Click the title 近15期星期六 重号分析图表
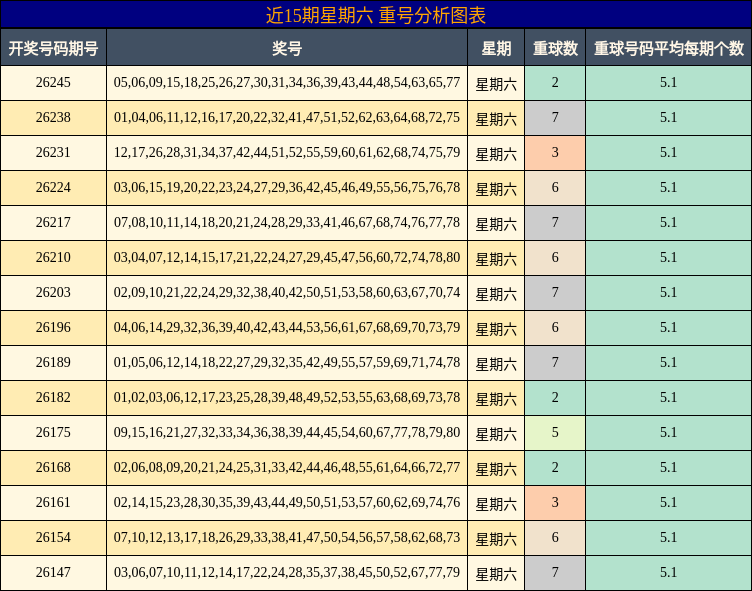Viewport: 752px width, 591px height. (x=376, y=15)
